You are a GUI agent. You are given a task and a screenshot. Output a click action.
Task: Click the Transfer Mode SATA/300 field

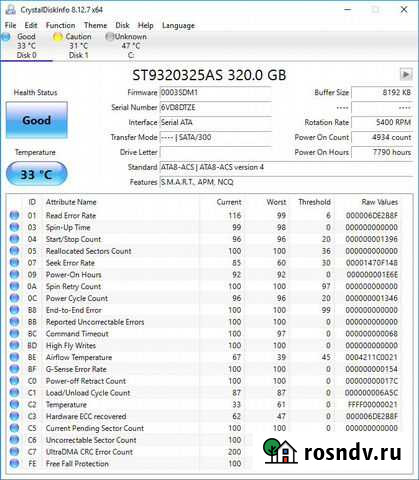tap(216, 137)
